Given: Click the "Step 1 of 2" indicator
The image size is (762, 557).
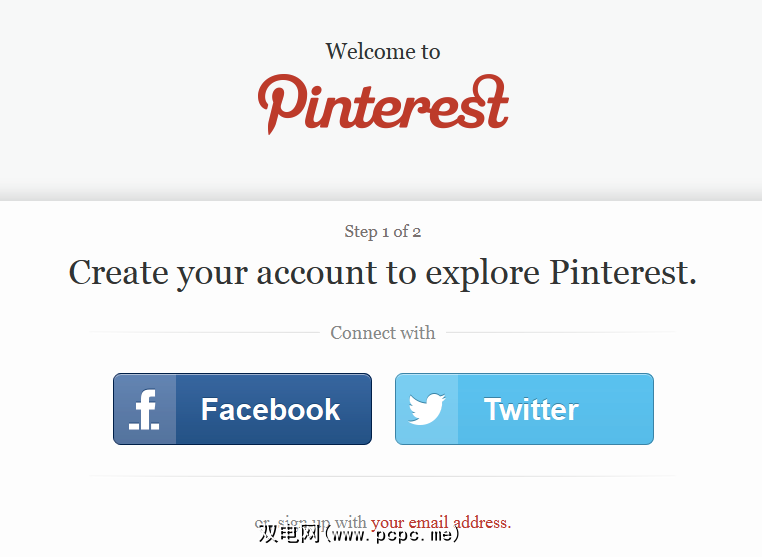Looking at the screenshot, I should click(383, 232).
